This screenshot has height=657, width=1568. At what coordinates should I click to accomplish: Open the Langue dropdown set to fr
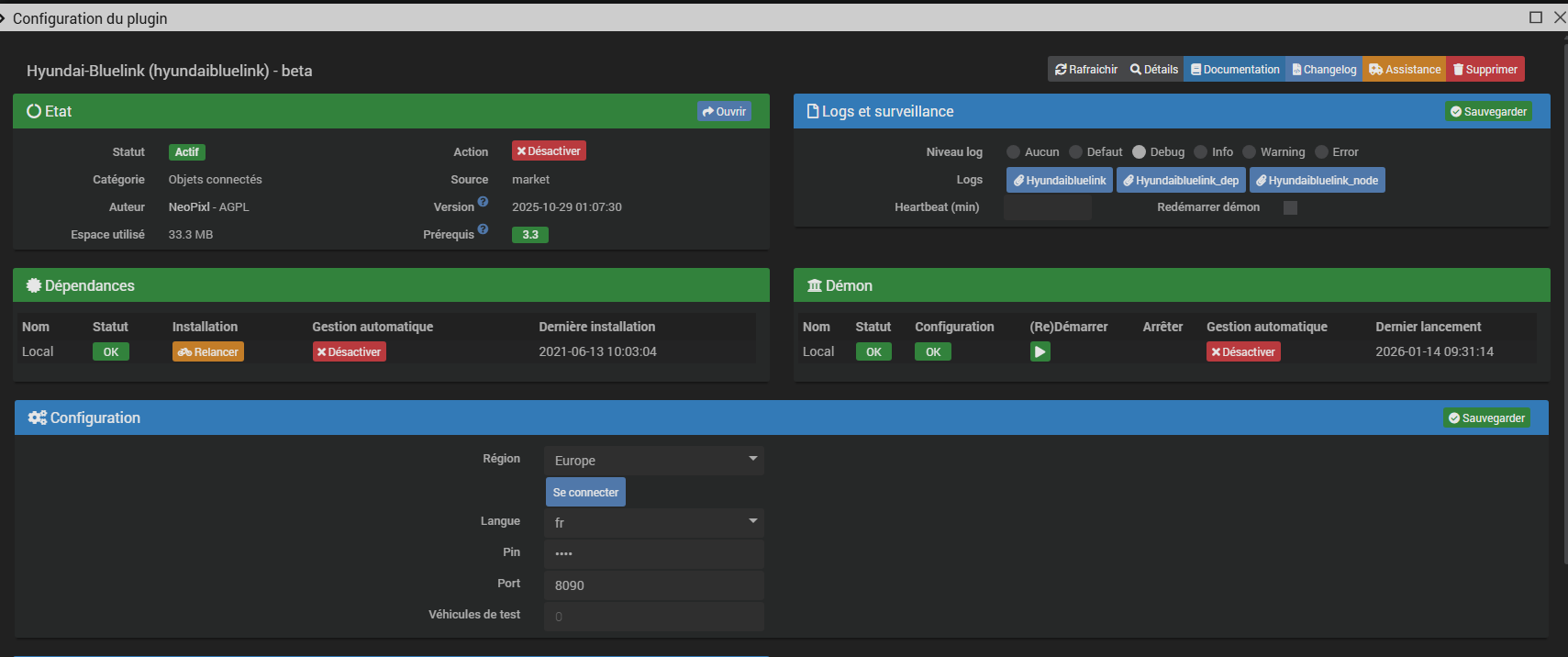[x=653, y=523]
